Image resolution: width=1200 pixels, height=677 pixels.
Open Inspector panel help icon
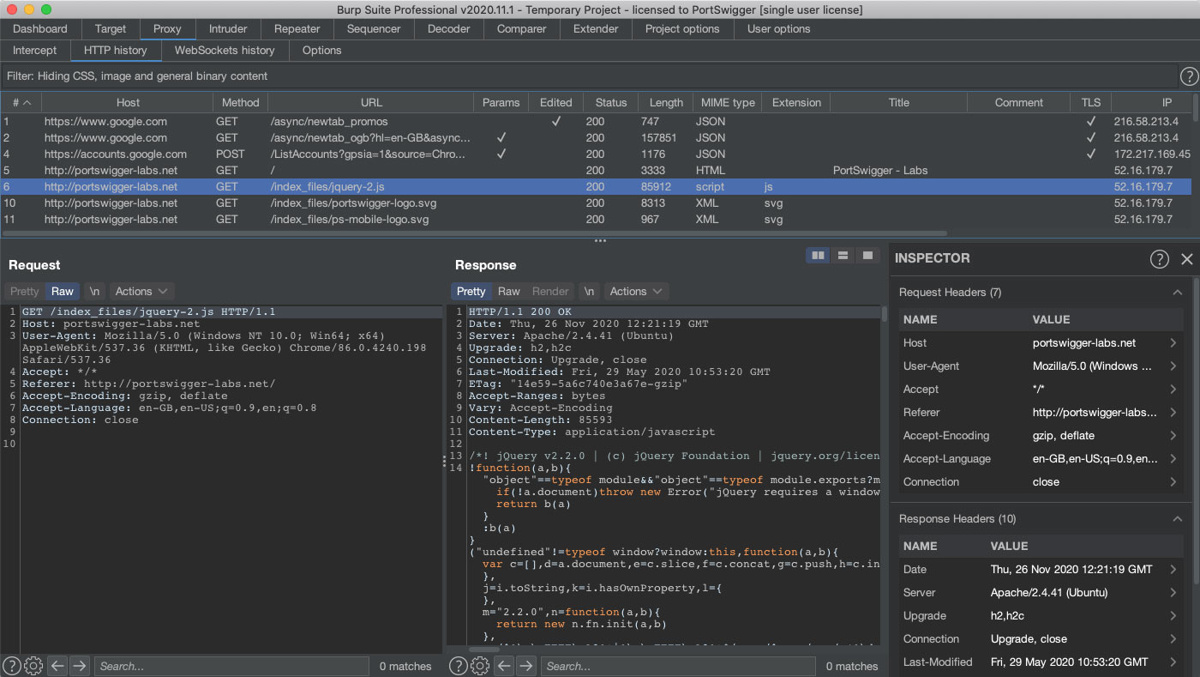tap(1159, 259)
